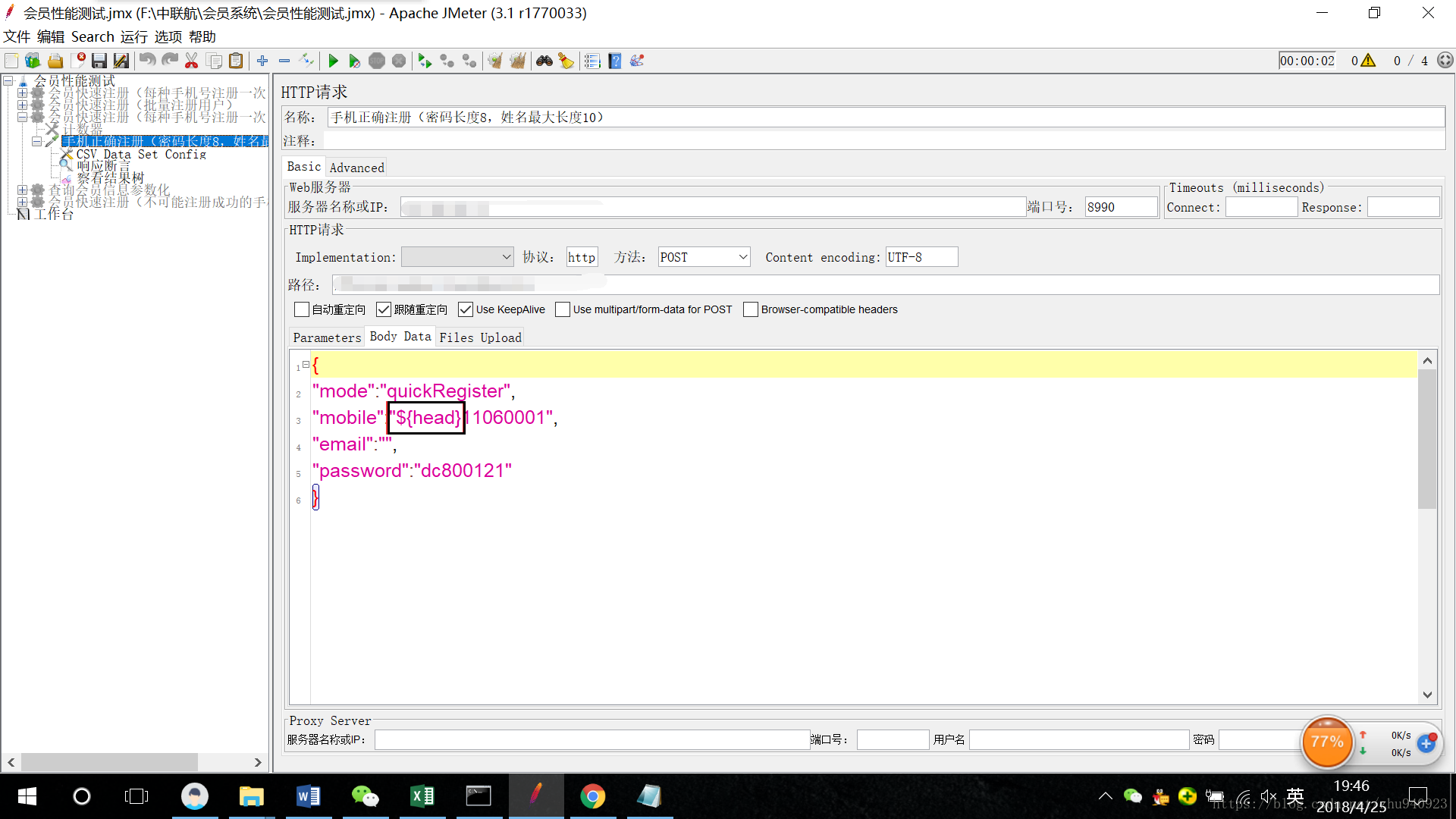
Task: Click the 端口号 field showing 8990
Action: [x=1120, y=207]
